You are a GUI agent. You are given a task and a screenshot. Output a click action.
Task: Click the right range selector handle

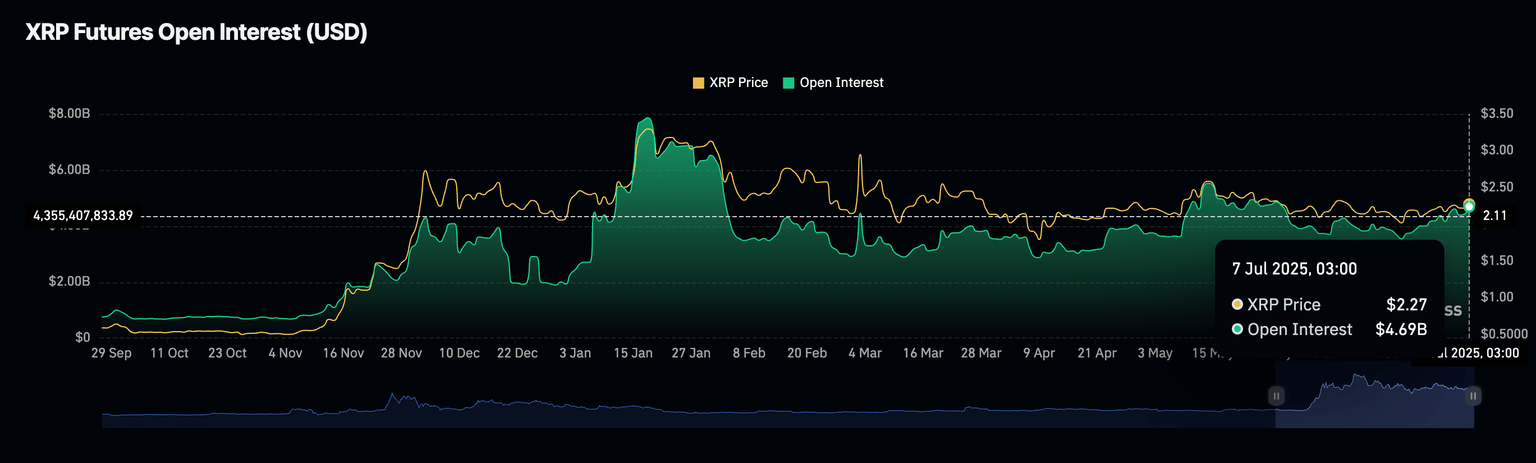coord(1473,396)
